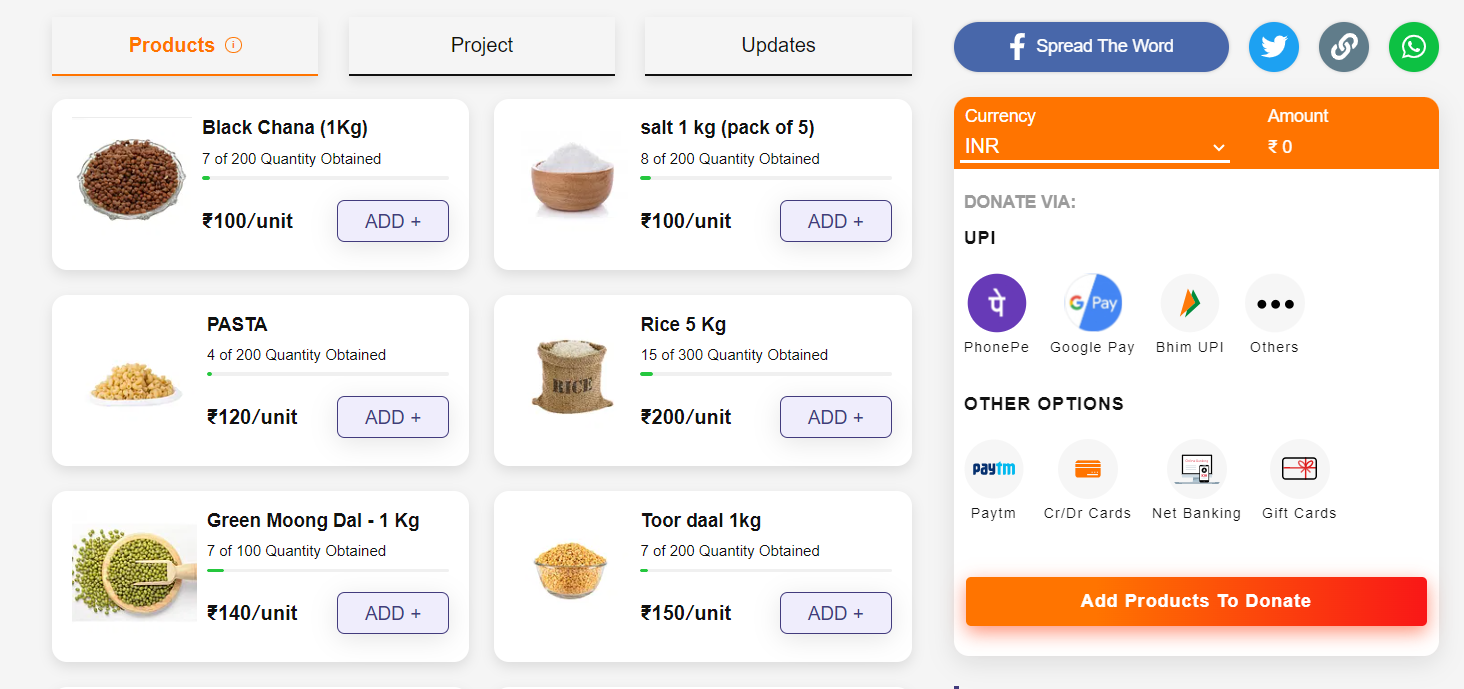Image resolution: width=1464 pixels, height=689 pixels.
Task: Open Others UPI options
Action: tap(1275, 303)
